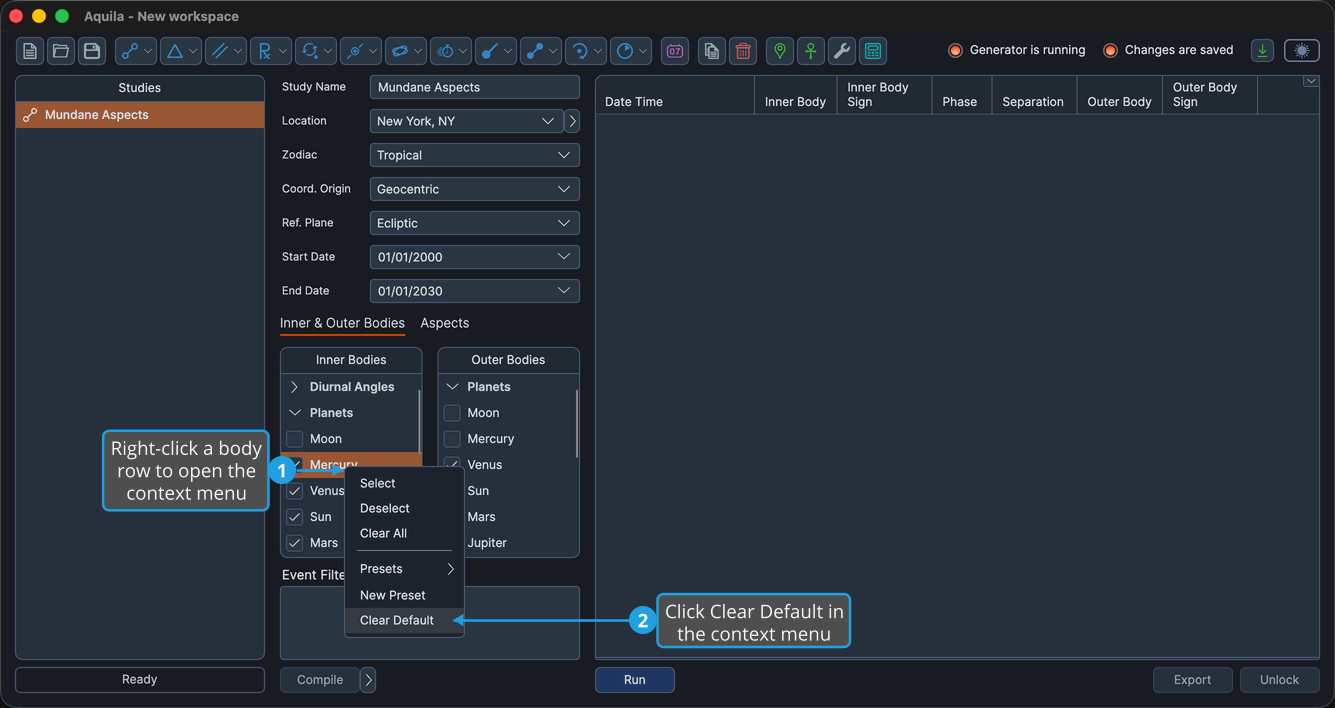Image resolution: width=1335 pixels, height=708 pixels.
Task: Open the Ref. Plane Ecliptic dropdown
Action: [475, 223]
